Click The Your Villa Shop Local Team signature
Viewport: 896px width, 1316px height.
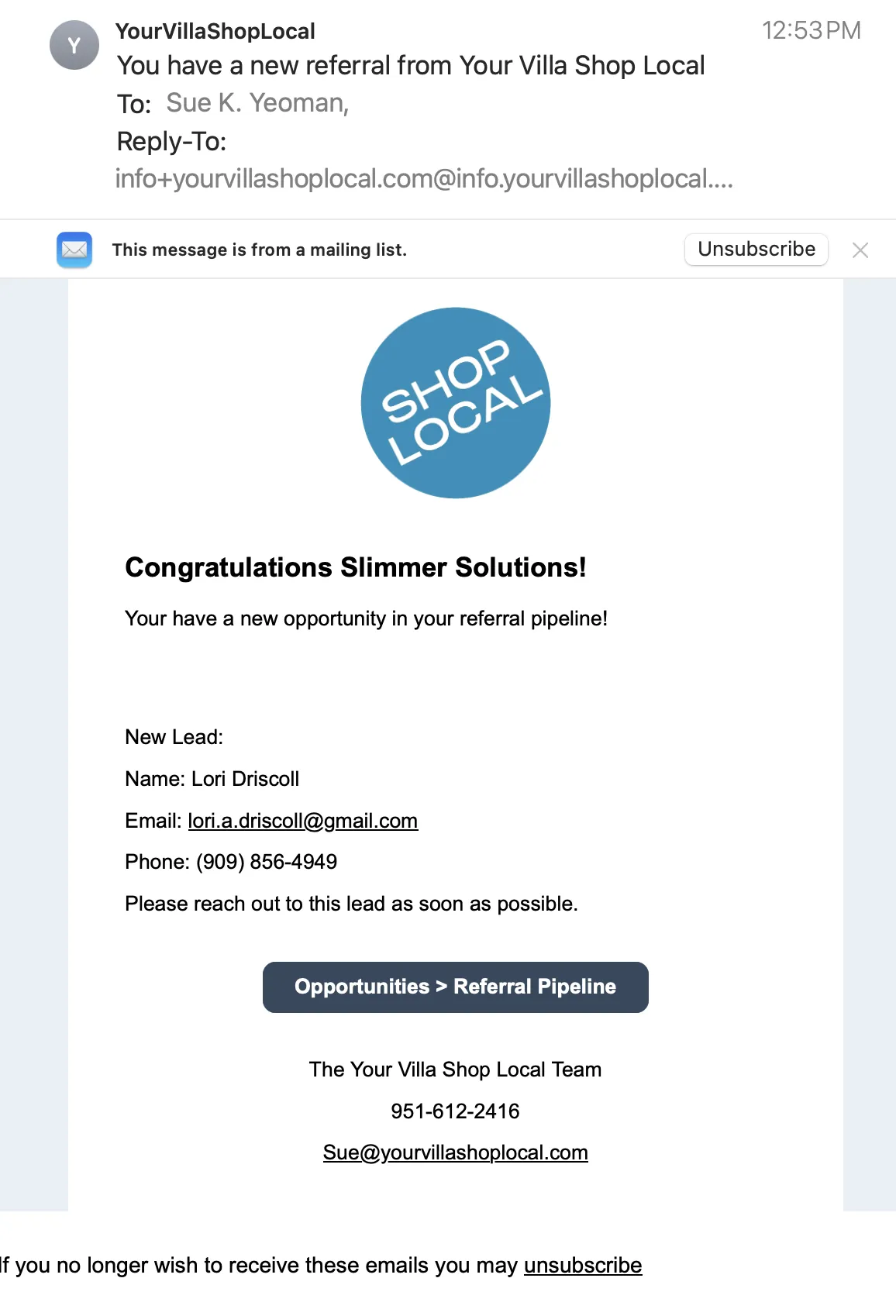(455, 1070)
